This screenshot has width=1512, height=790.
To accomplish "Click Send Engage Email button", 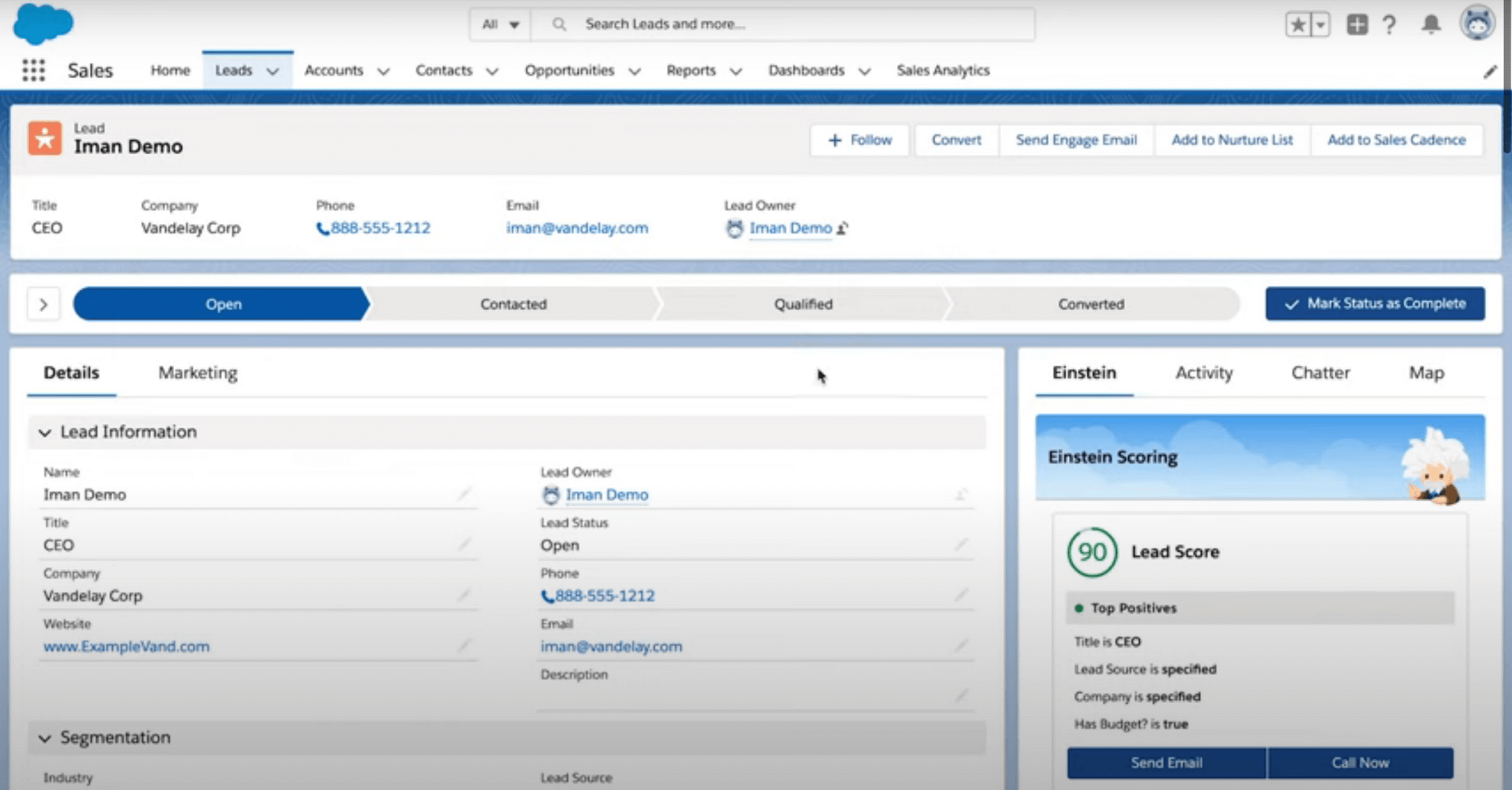I will (x=1076, y=140).
